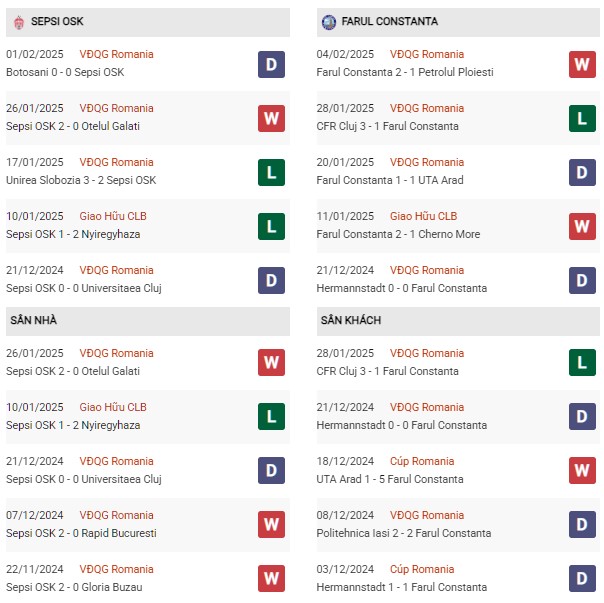The image size is (604, 603).
Task: Click the L badge for Unirea Slobozia match
Action: point(271,172)
